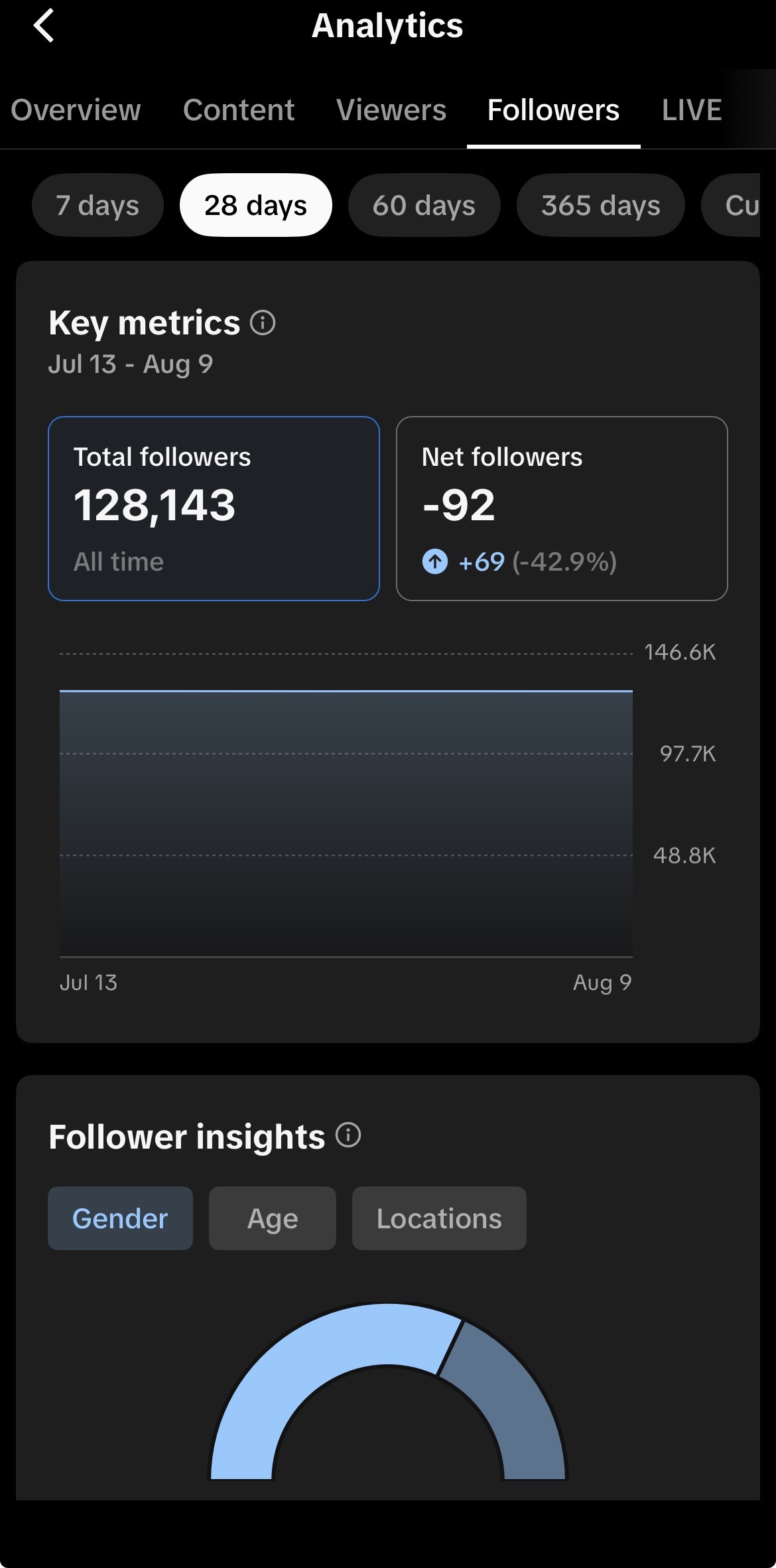This screenshot has height=1568, width=776.
Task: Go to the LIVE tab
Action: 692,110
